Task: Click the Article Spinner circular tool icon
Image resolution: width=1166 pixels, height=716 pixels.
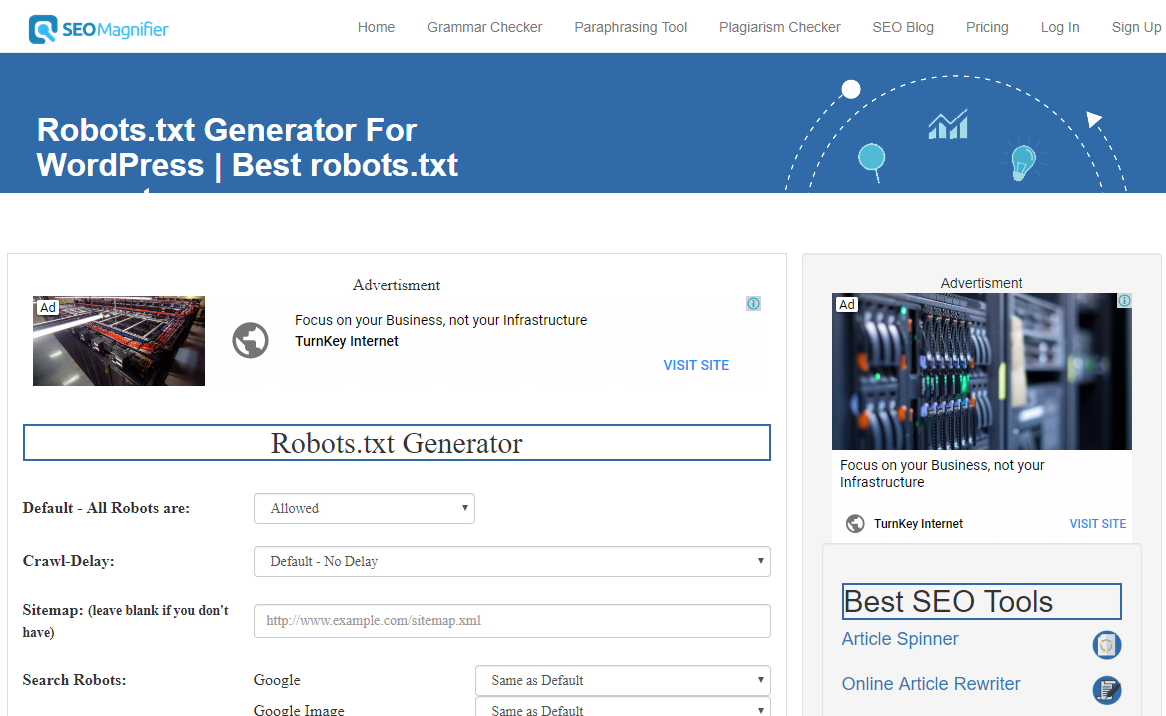Action: [x=1107, y=645]
